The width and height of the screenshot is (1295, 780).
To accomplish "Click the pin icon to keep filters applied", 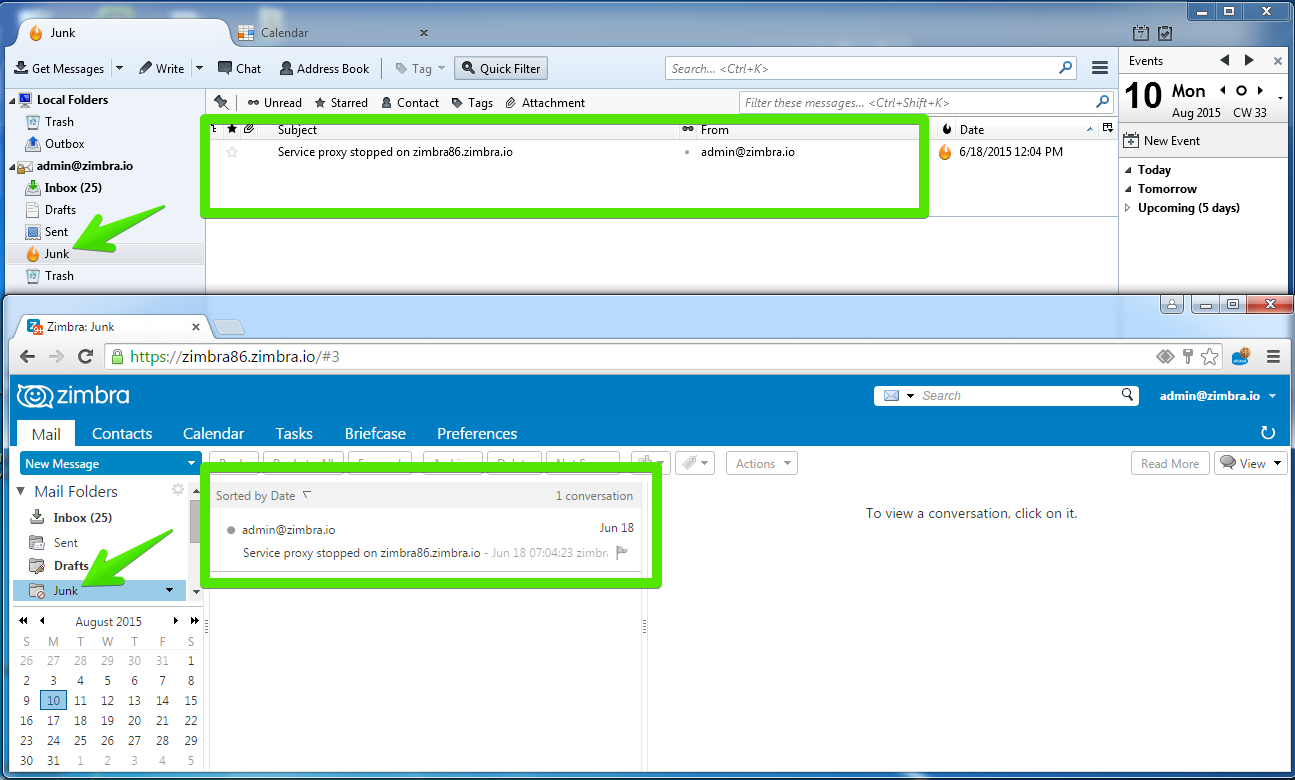I will point(221,102).
